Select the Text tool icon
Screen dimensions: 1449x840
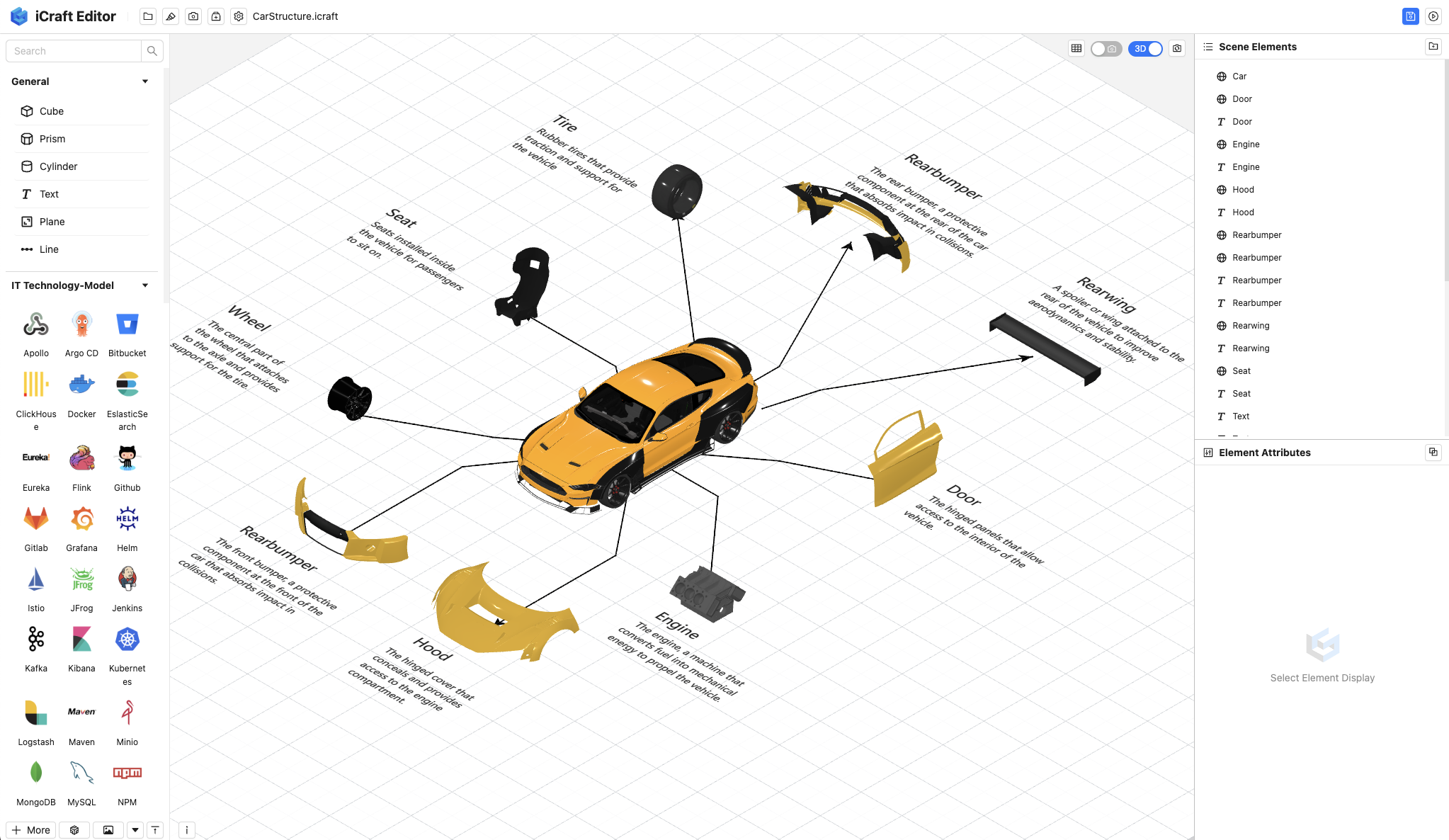[x=27, y=194]
